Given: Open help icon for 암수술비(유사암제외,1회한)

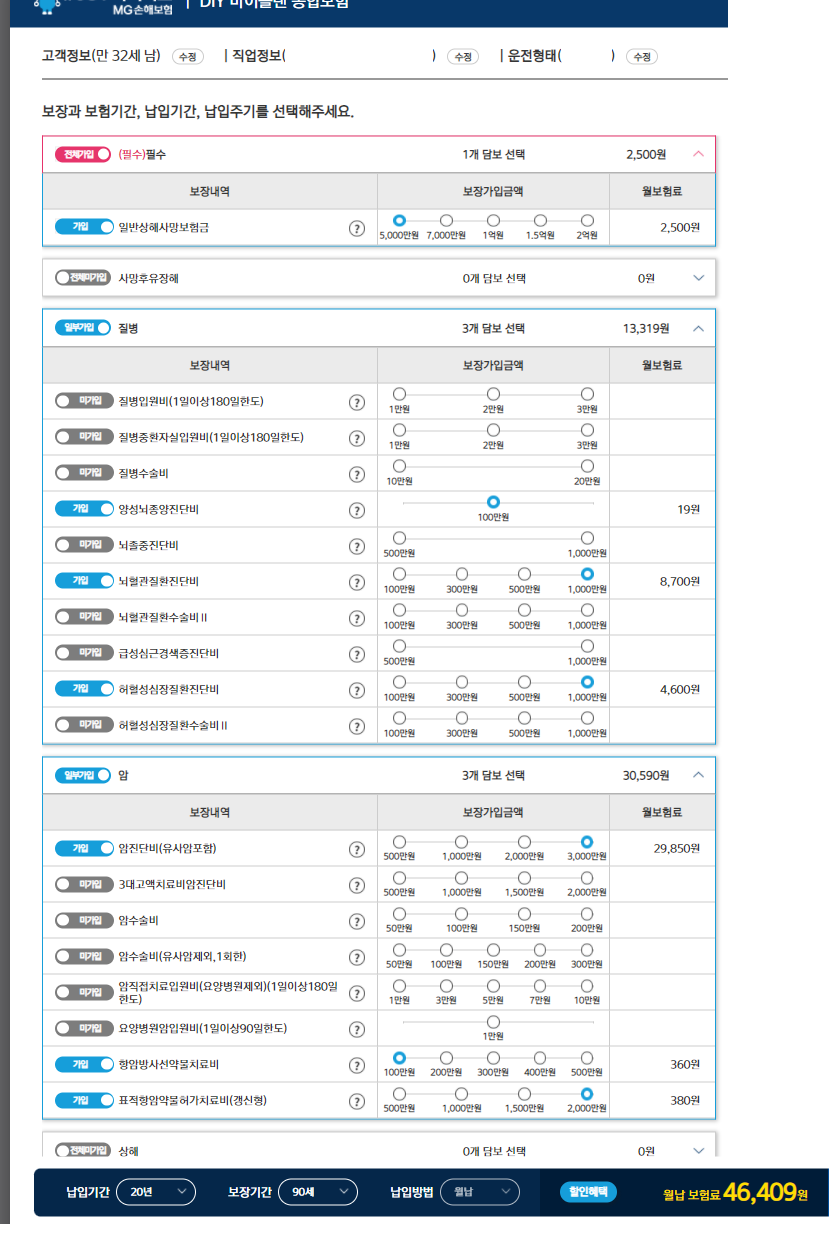Looking at the screenshot, I should (356, 957).
